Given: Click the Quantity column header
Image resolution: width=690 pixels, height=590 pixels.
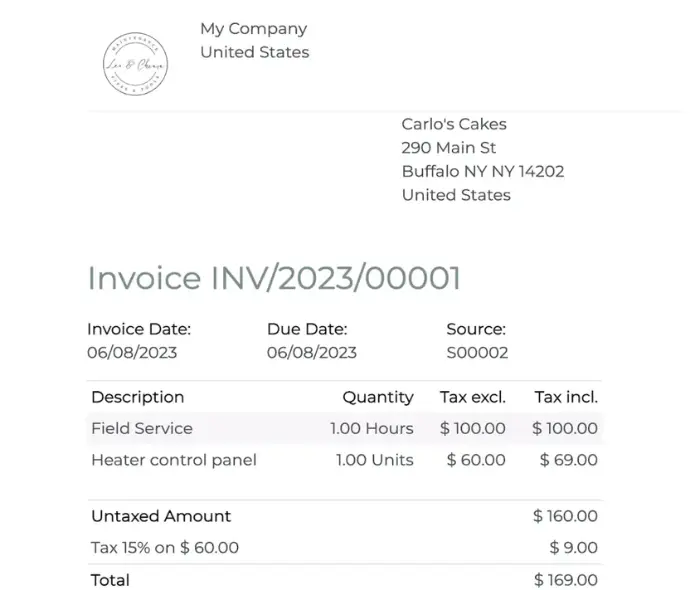Looking at the screenshot, I should coord(378,397).
